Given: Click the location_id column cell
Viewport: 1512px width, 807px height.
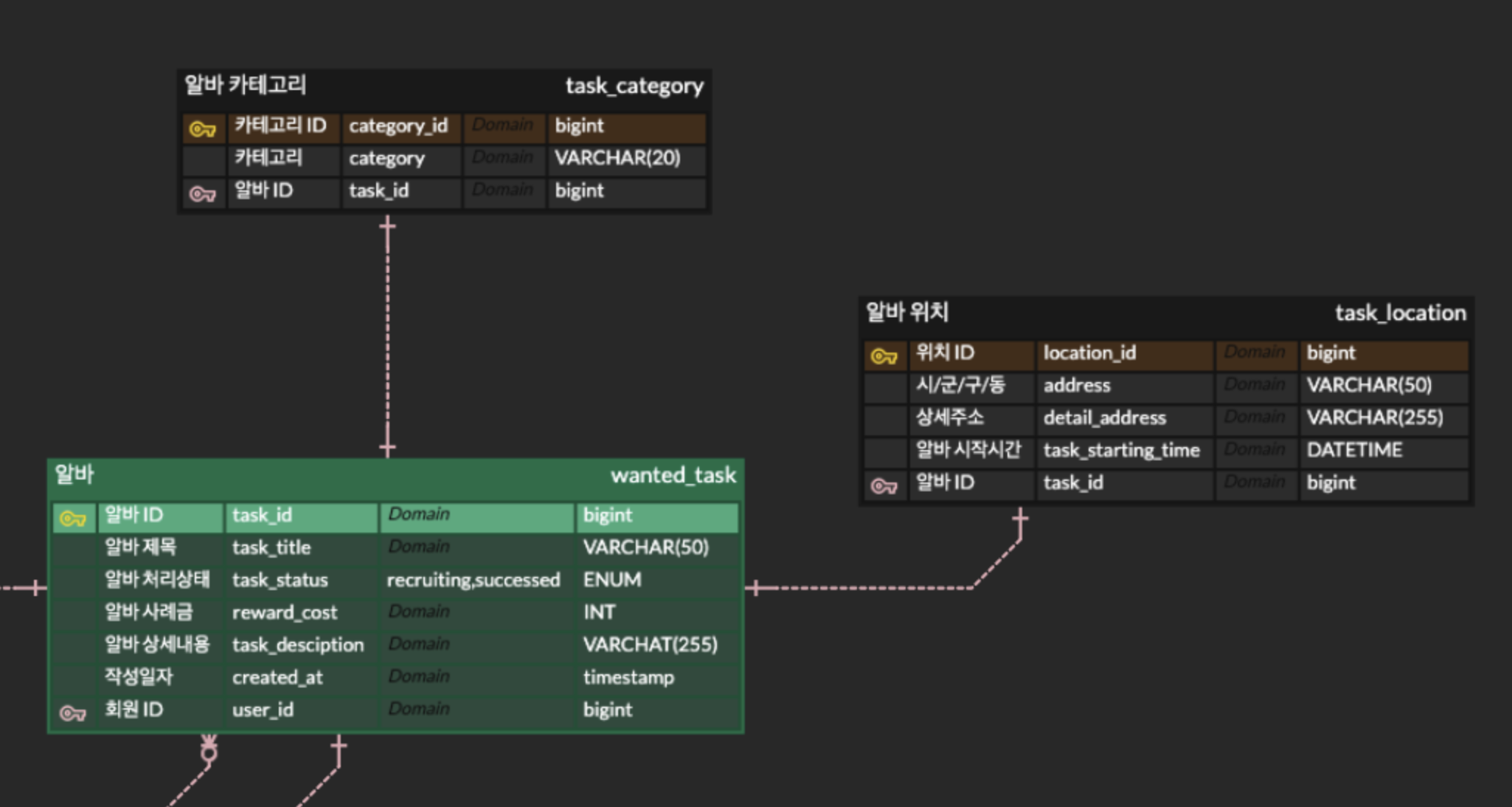Looking at the screenshot, I should point(1125,354).
